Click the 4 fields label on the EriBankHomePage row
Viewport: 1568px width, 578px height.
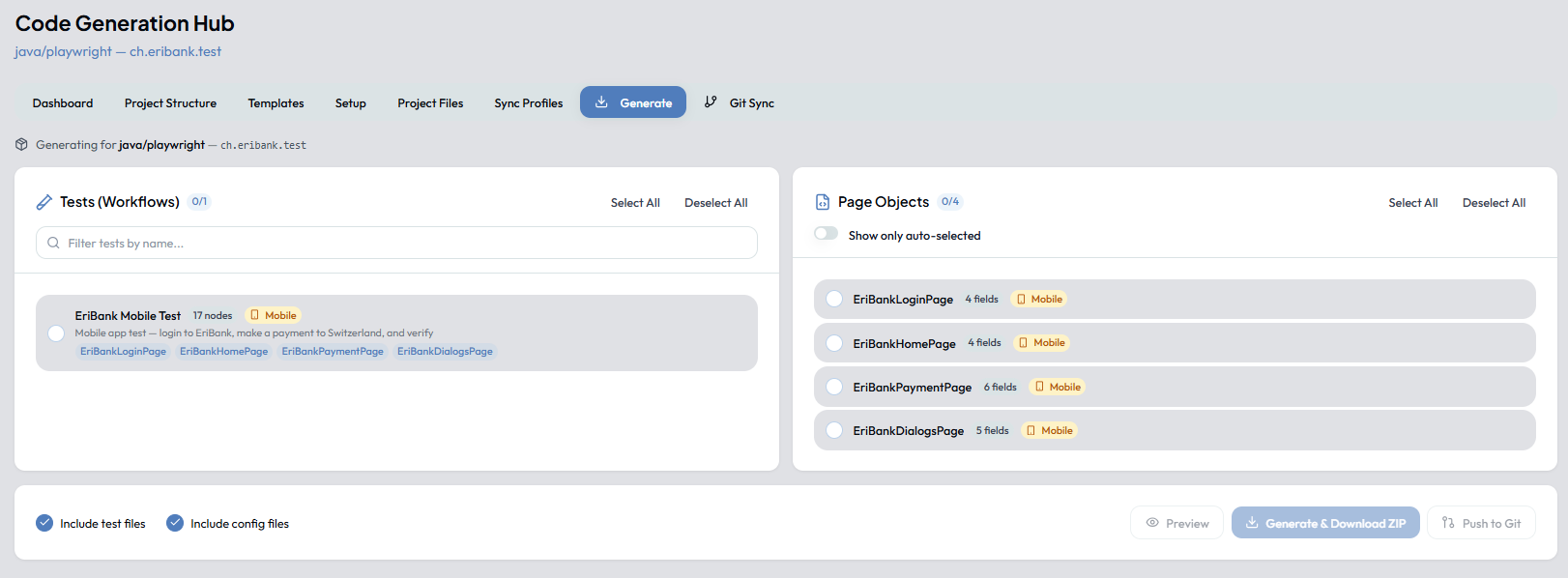pyautogui.click(x=984, y=343)
